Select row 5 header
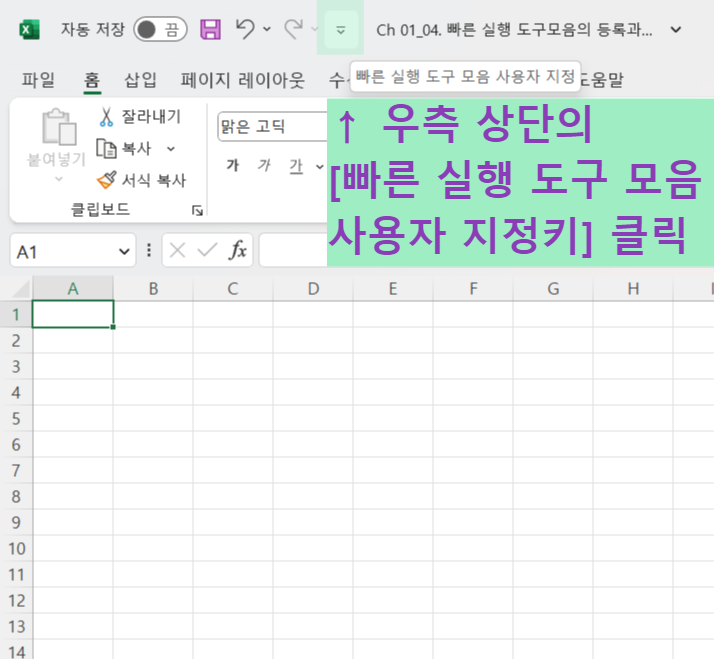 pyautogui.click(x=16, y=418)
